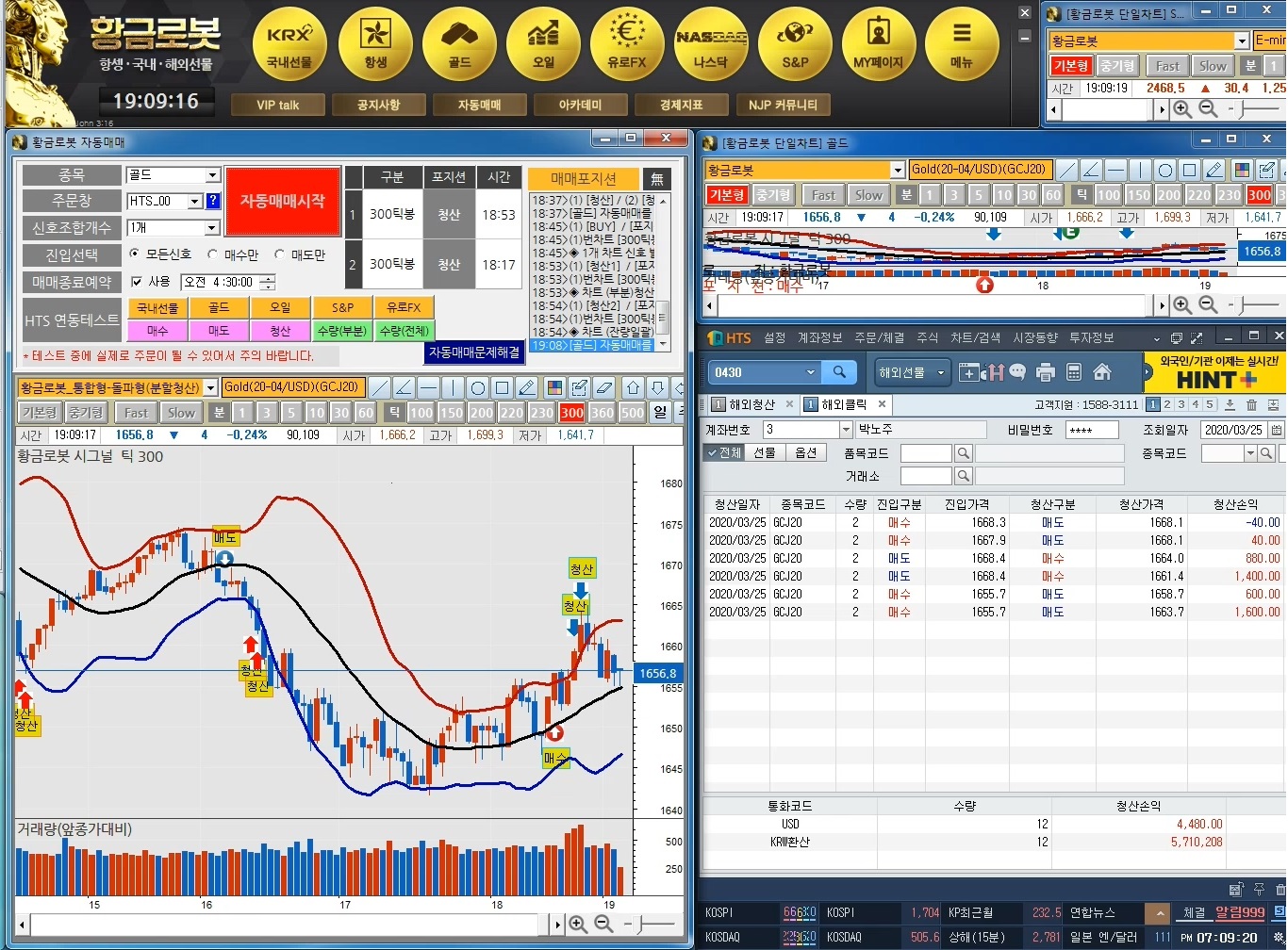Open the 항셍 round button
Viewport: 1288px width, 950px height.
(x=374, y=42)
